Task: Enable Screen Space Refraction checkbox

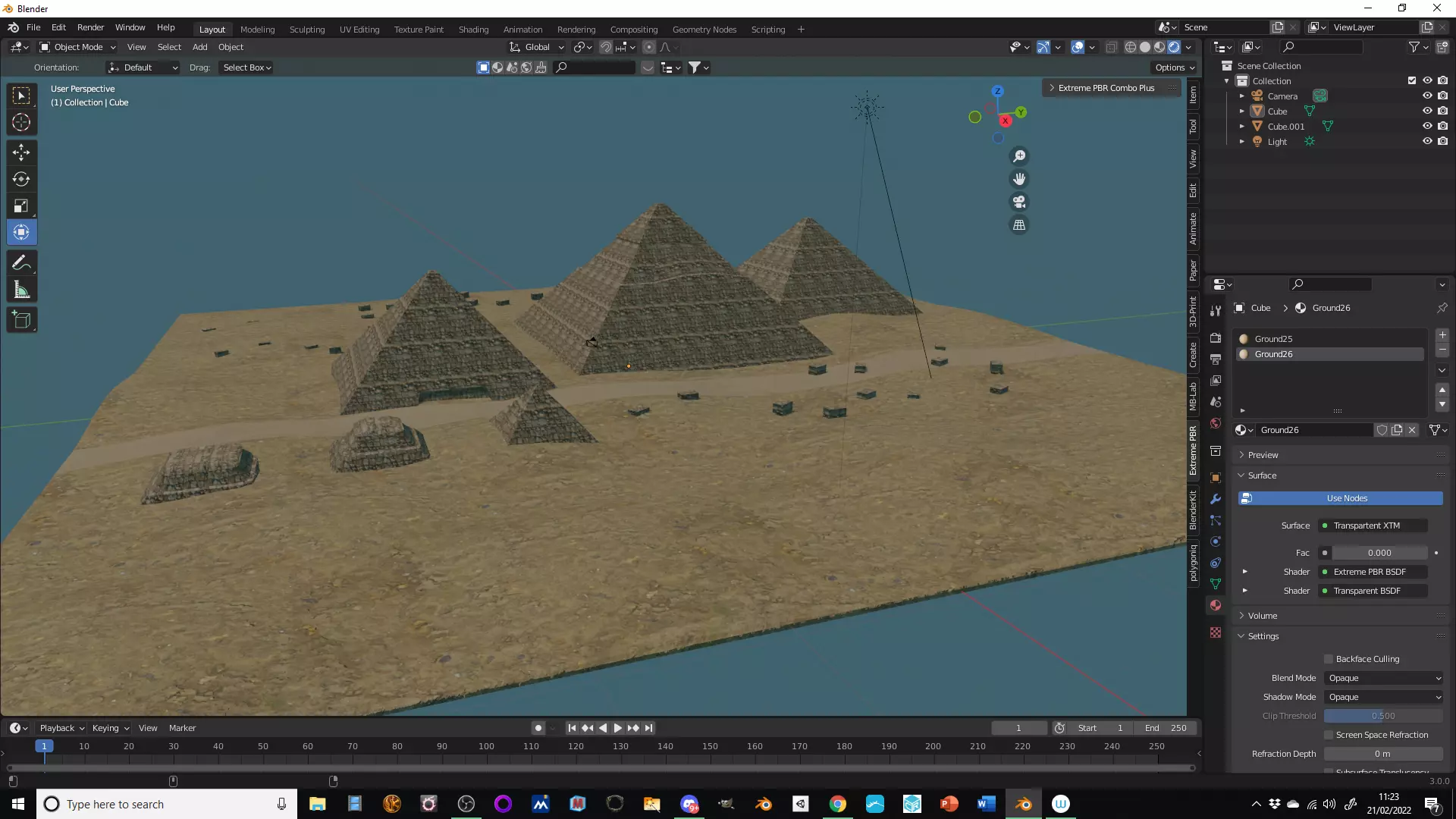Action: click(1329, 735)
